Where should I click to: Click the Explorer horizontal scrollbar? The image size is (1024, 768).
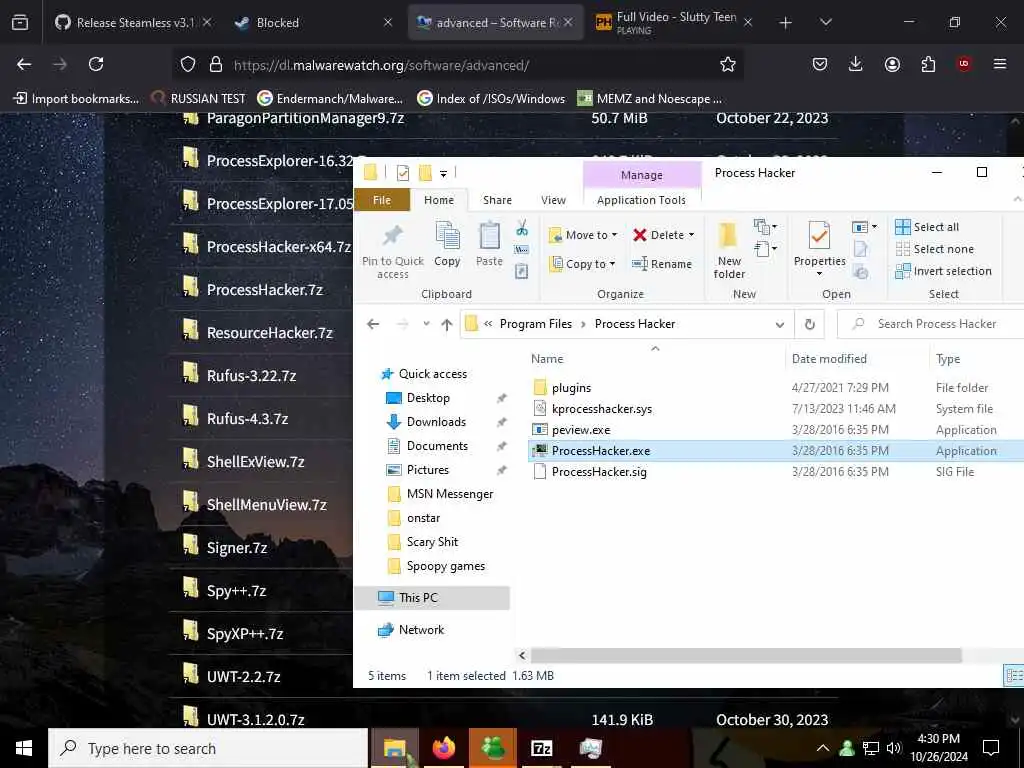coord(745,655)
